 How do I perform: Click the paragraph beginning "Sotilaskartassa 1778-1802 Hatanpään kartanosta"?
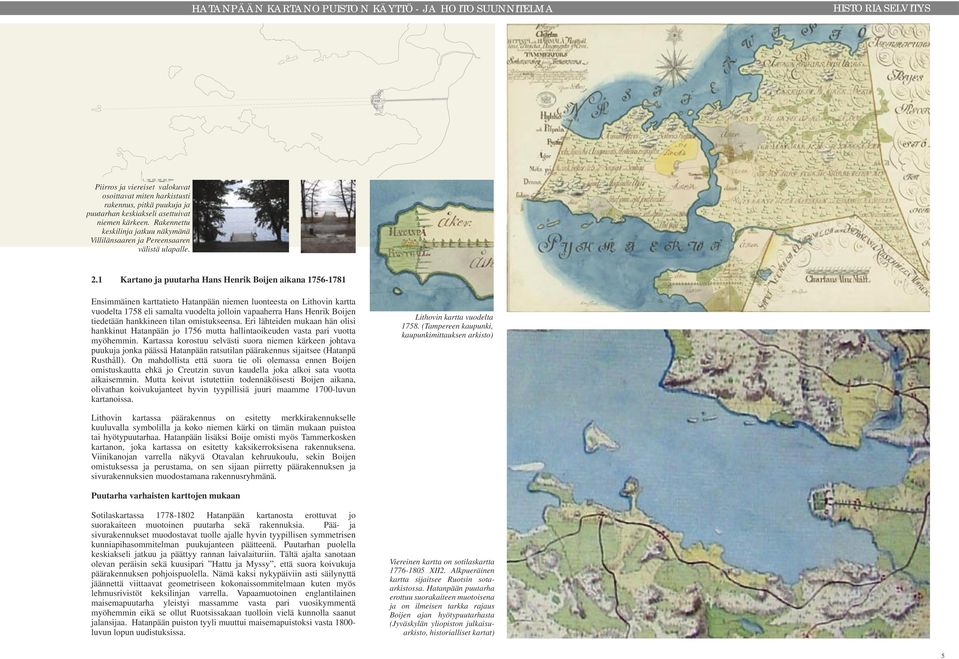tap(223, 574)
